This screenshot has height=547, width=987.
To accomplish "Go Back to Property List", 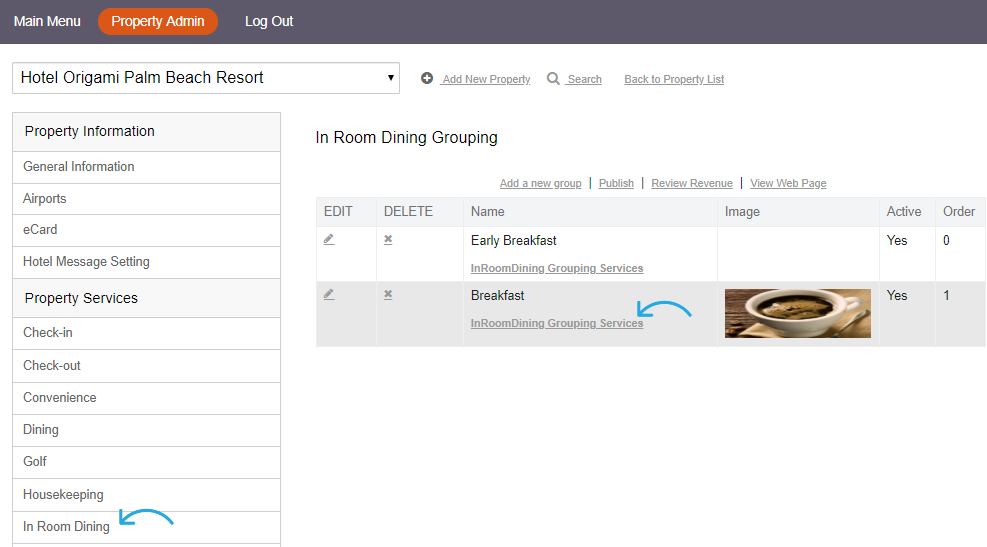I will click(x=674, y=79).
